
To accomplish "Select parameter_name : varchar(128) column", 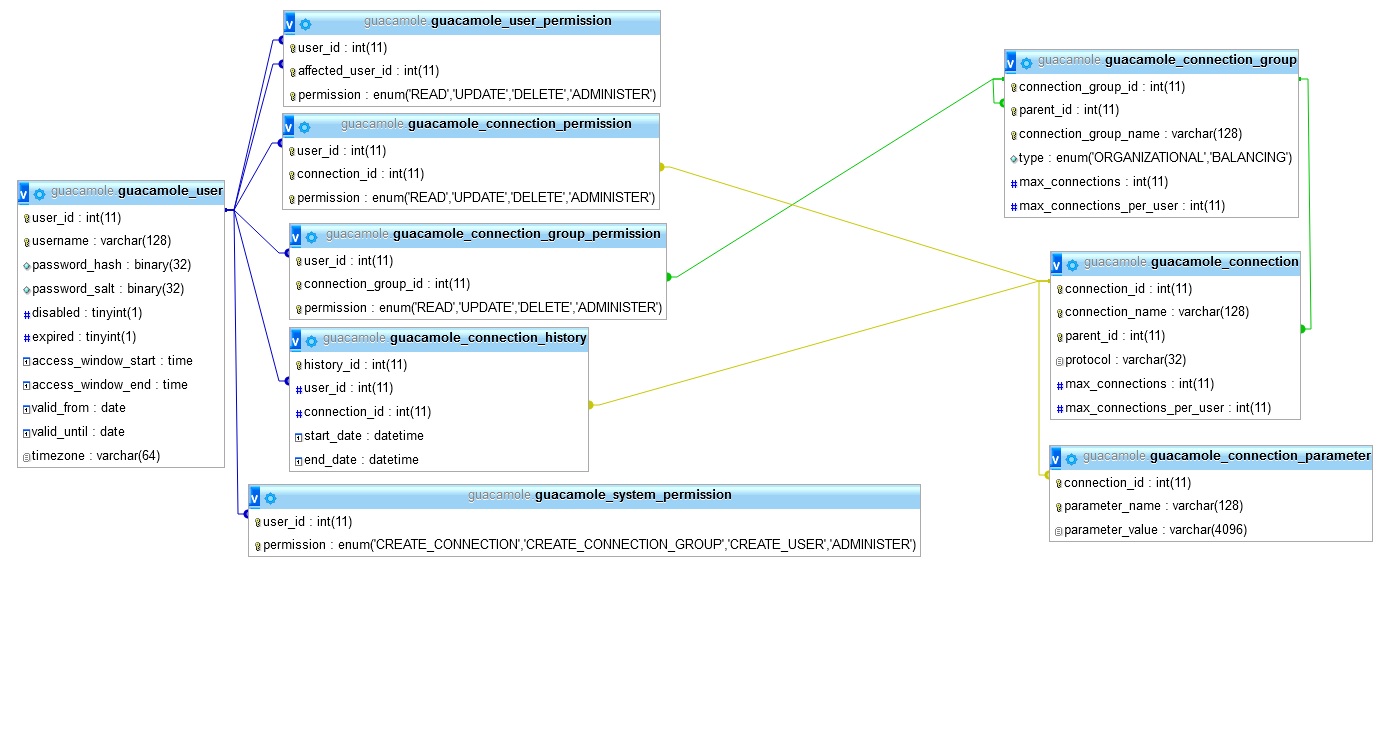I will (1211, 506).
